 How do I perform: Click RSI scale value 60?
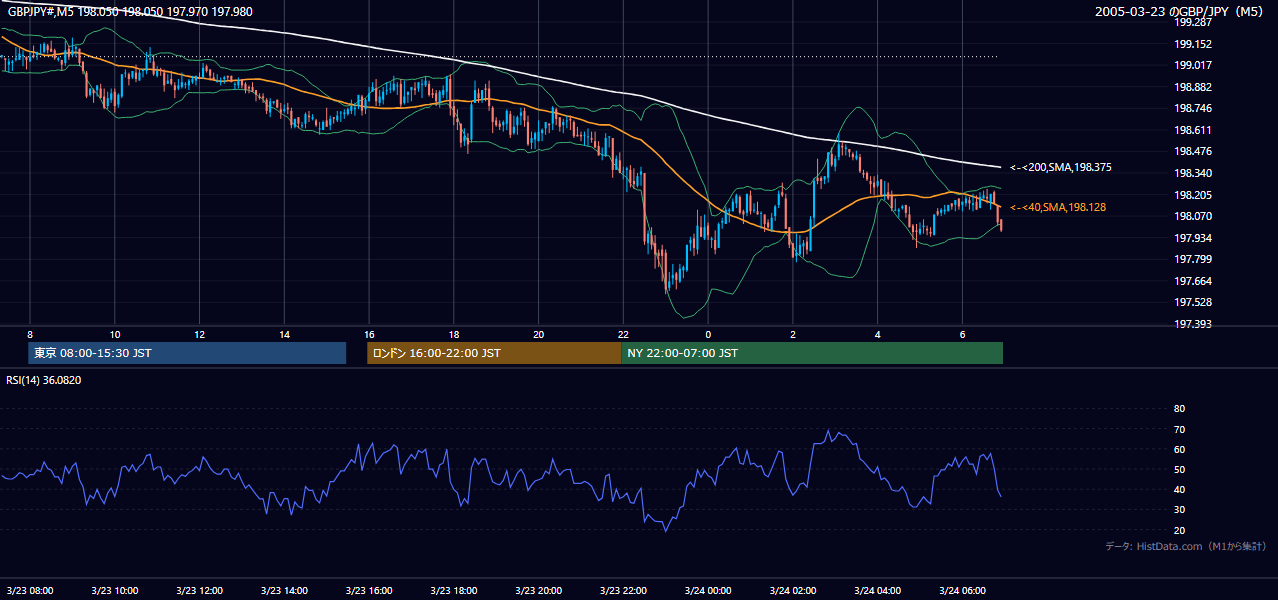[1179, 449]
